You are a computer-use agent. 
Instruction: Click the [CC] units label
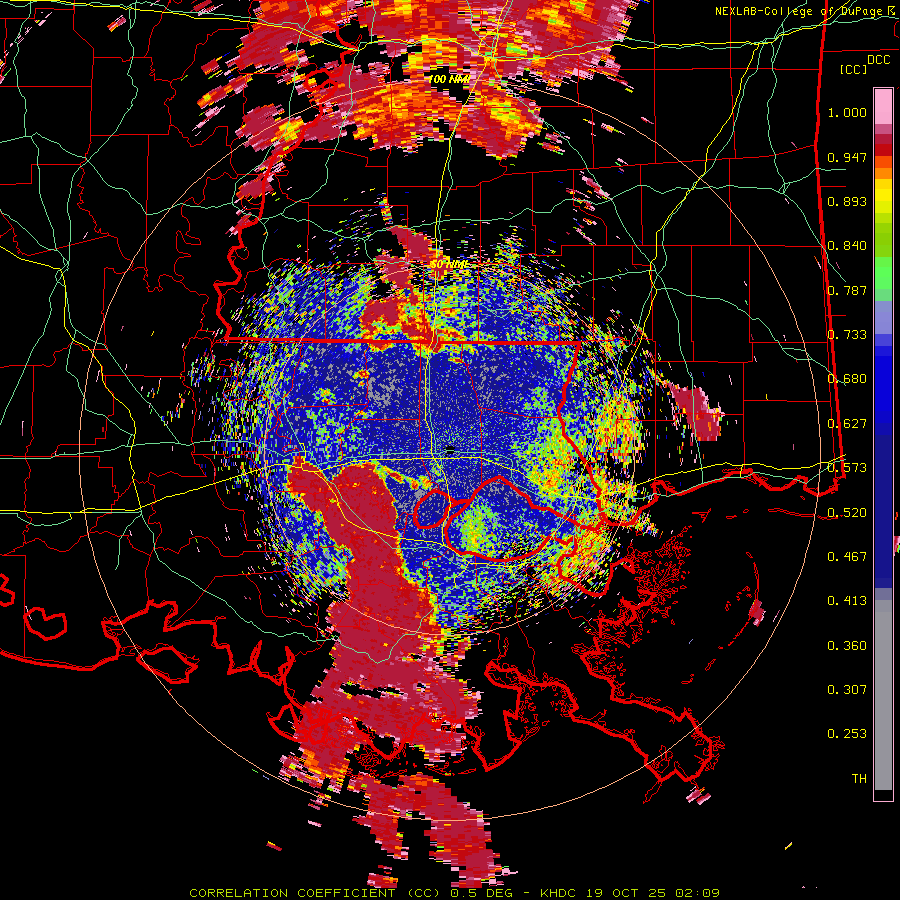854,69
